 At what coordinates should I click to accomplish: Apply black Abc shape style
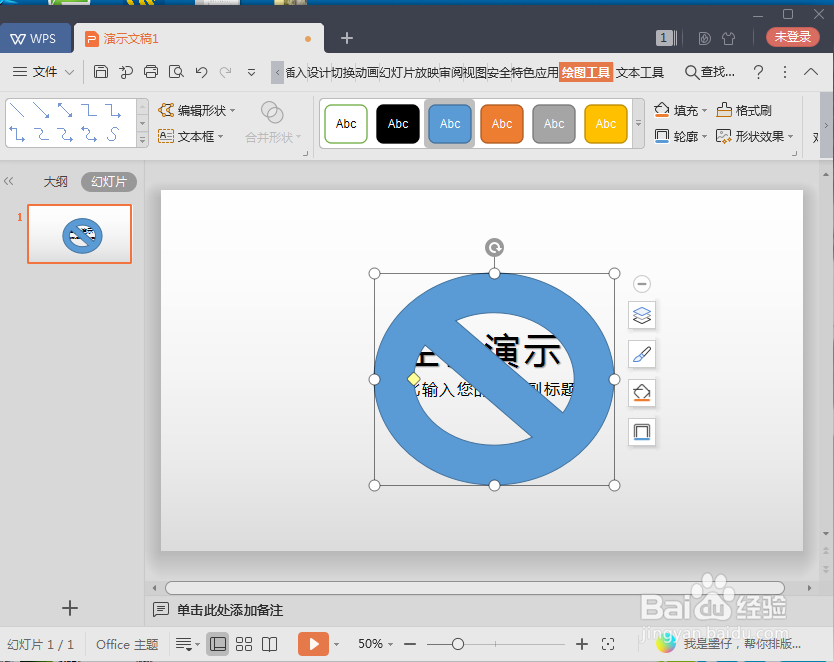(398, 124)
